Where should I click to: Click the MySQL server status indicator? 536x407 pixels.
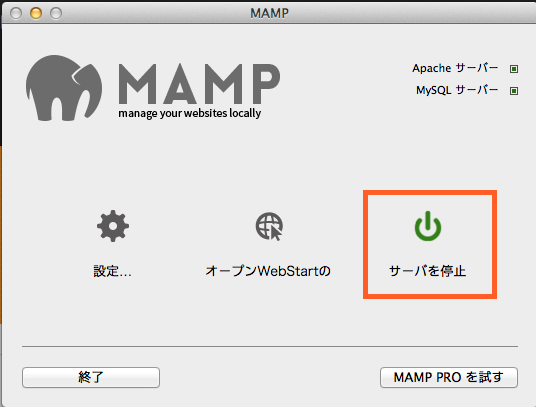point(514,91)
